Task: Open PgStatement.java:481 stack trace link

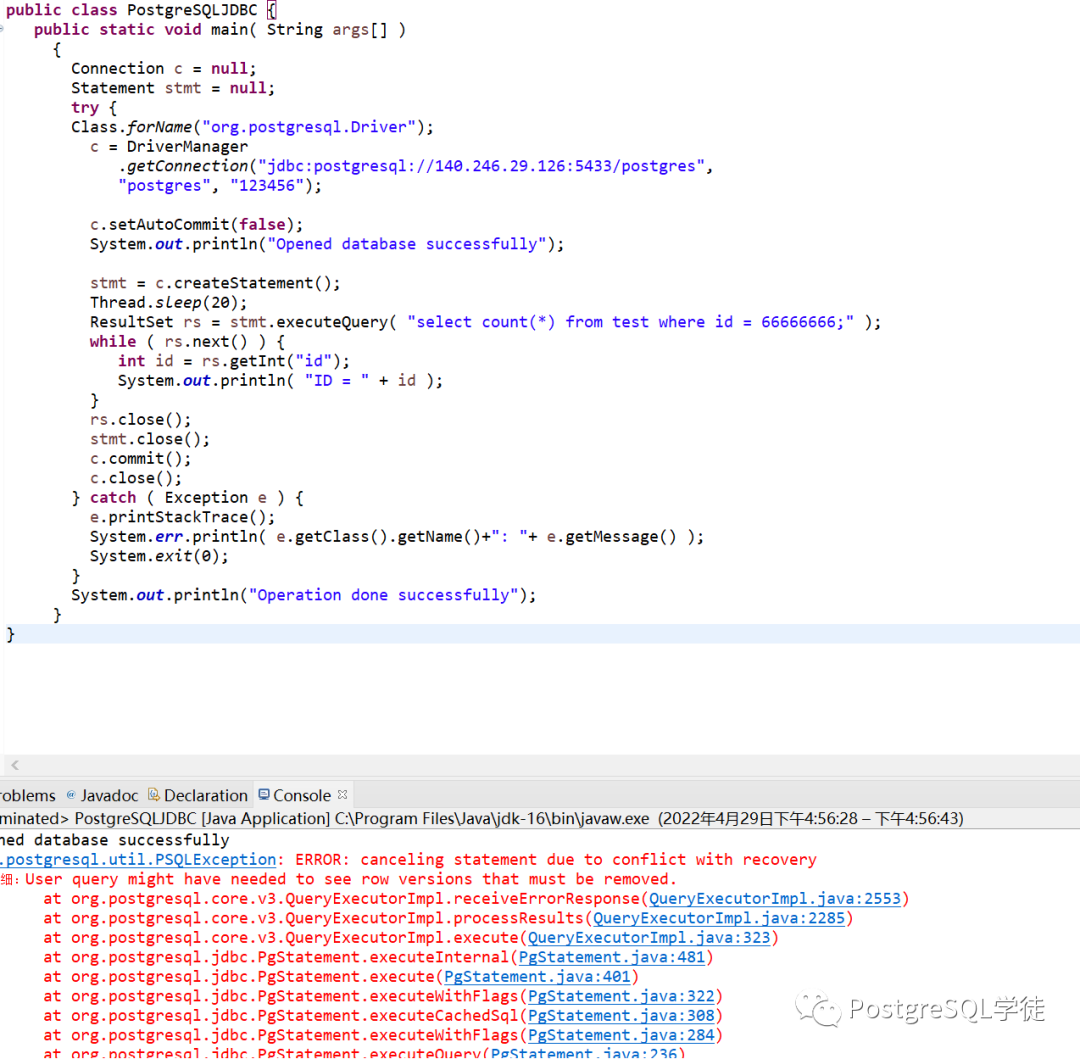Action: click(612, 957)
